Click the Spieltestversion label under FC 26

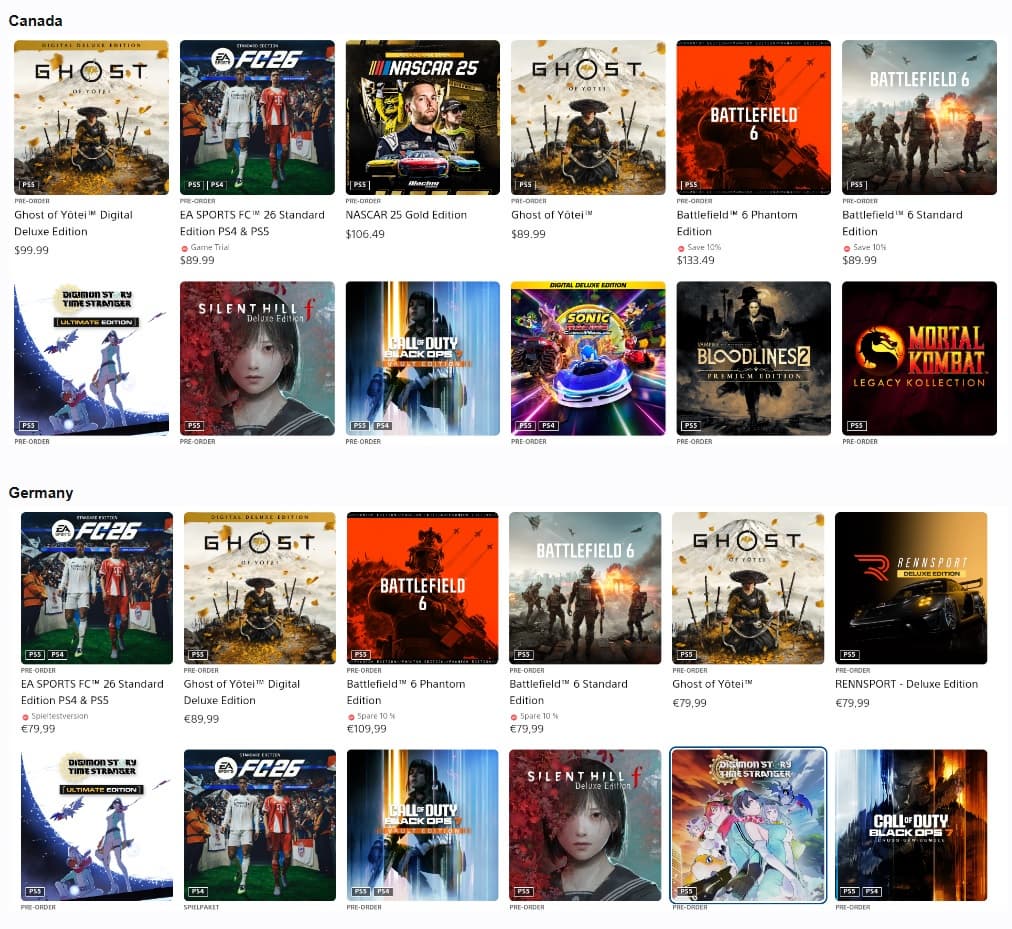coord(60,716)
